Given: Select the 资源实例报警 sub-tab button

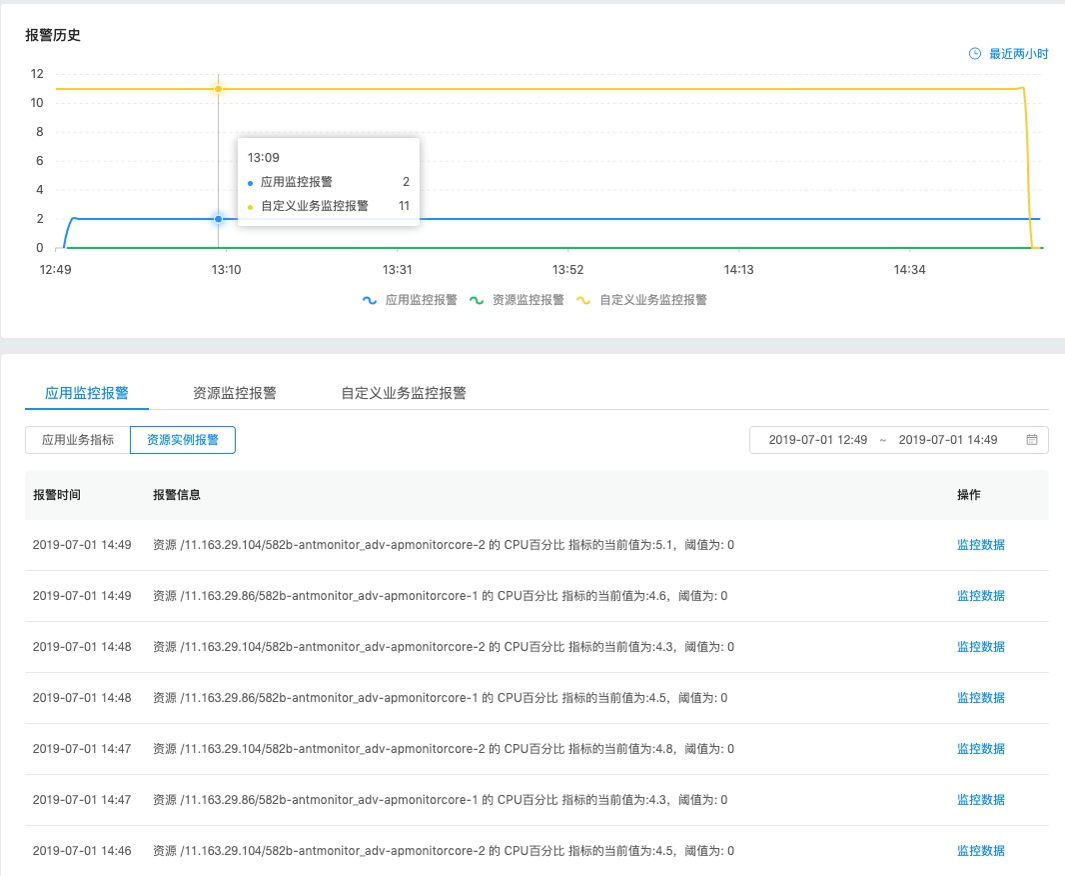Looking at the screenshot, I should [183, 439].
